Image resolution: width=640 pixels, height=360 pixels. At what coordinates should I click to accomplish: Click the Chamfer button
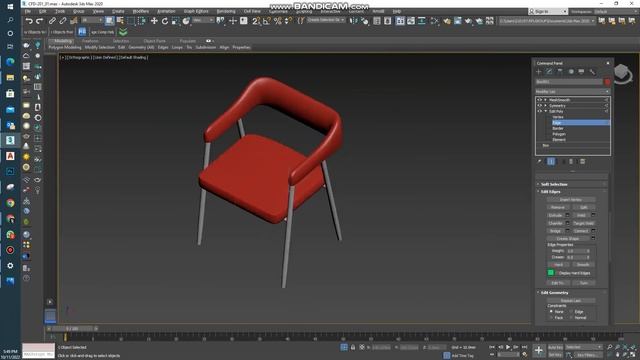pos(556,223)
